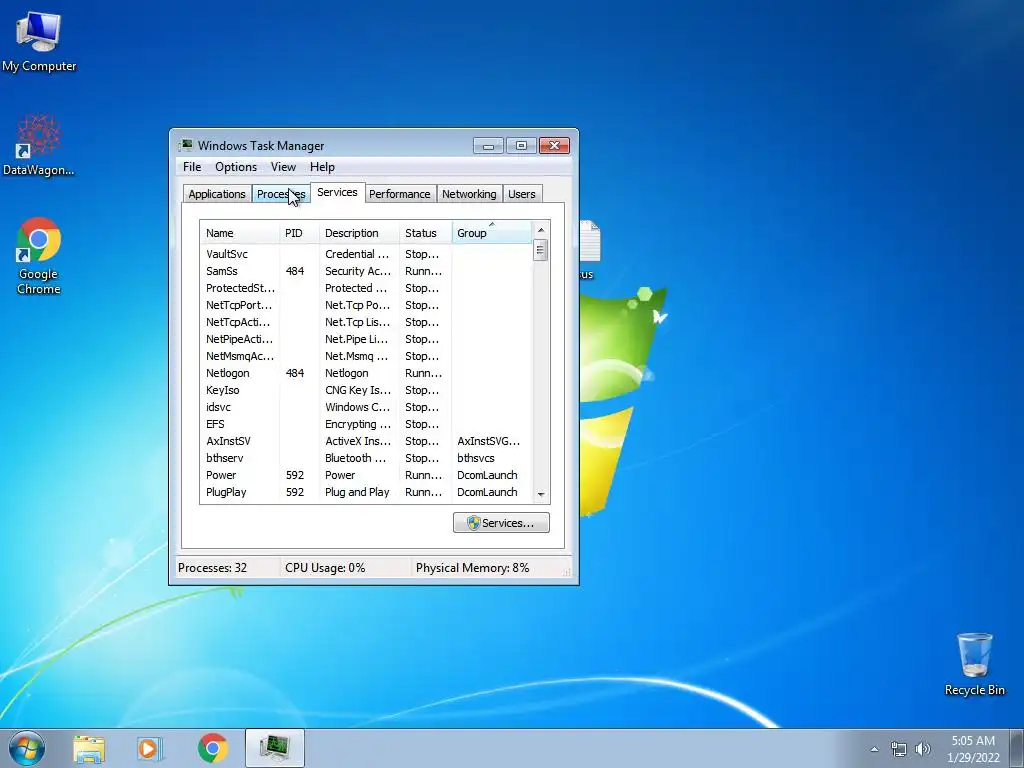The height and width of the screenshot is (768, 1024).
Task: Select the NetPipeActi... service row
Action: click(366, 339)
